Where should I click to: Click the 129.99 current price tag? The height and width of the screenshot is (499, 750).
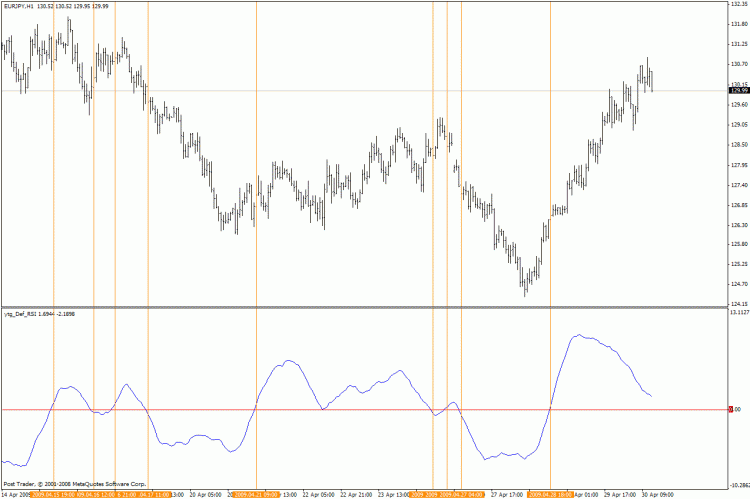coord(740,90)
